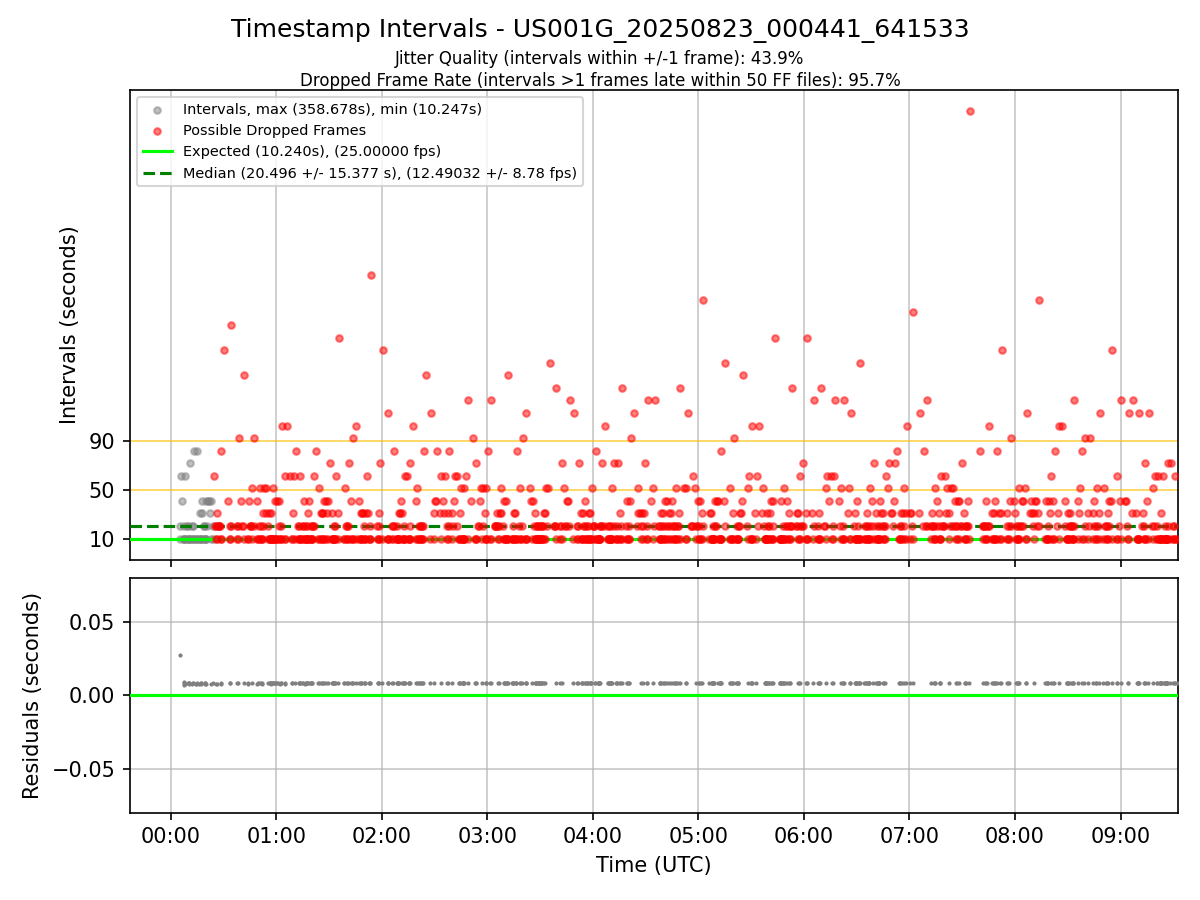Click the legend entry "Intervals, max (358.678s), min (10.247s)"
This screenshot has height=900, width=1200.
333,108
